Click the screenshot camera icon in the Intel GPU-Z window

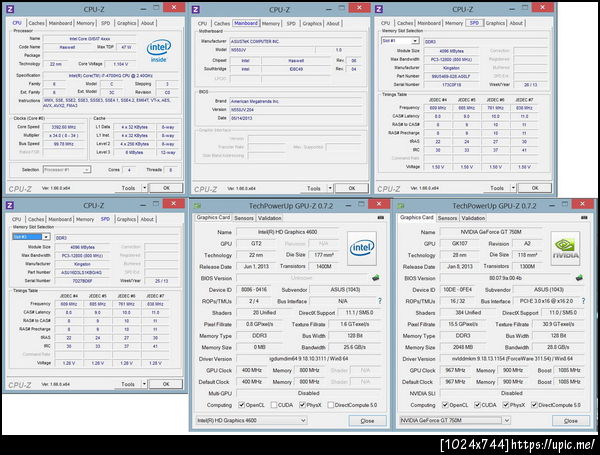point(381,217)
